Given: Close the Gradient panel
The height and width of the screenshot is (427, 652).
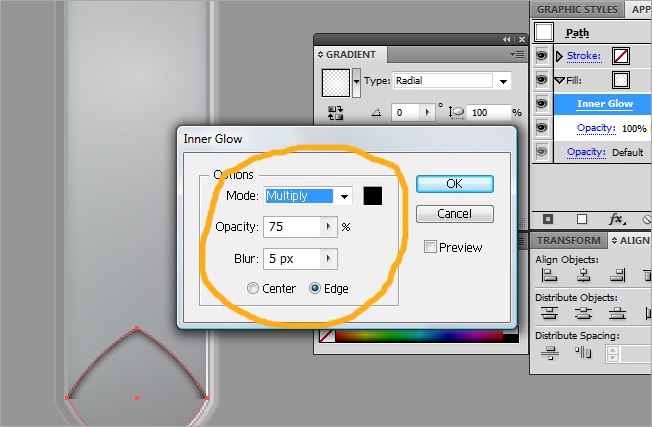Looking at the screenshot, I should click(522, 39).
